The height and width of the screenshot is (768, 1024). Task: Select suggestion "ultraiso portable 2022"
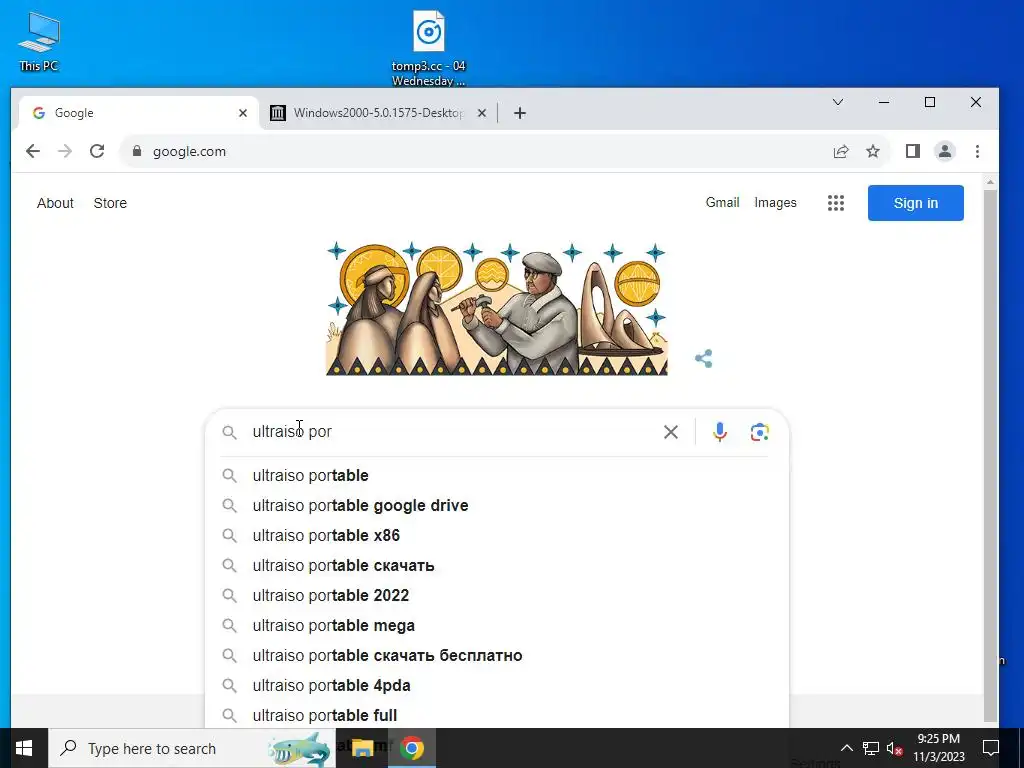[496, 596]
